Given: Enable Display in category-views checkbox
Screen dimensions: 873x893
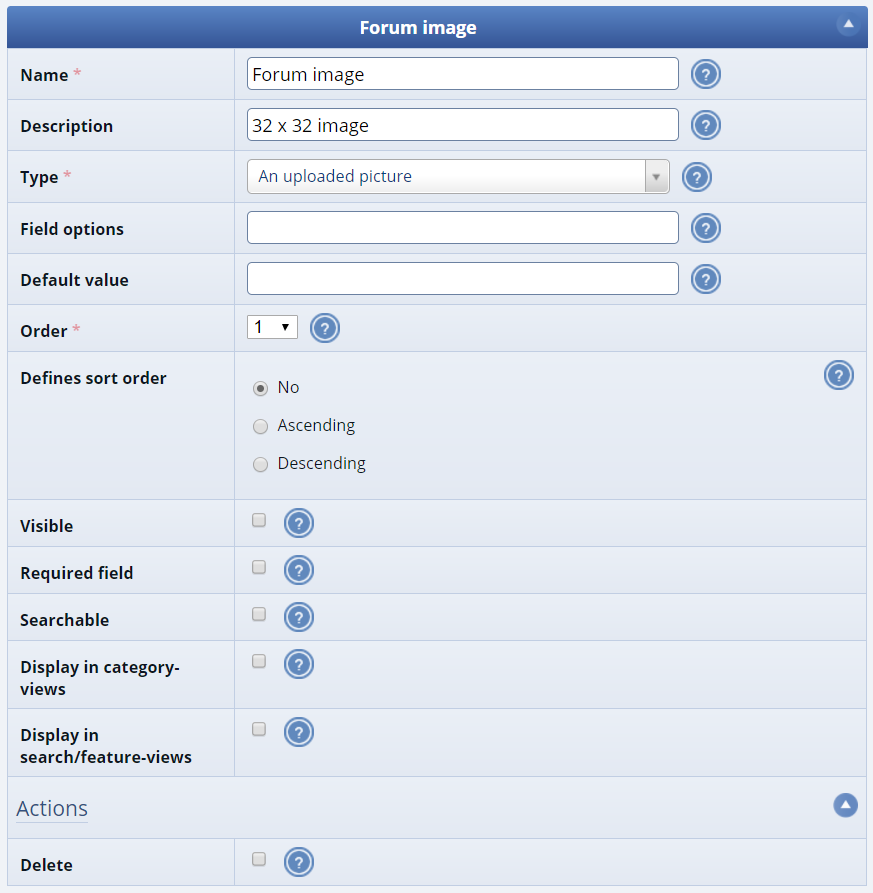Looking at the screenshot, I should point(259,661).
